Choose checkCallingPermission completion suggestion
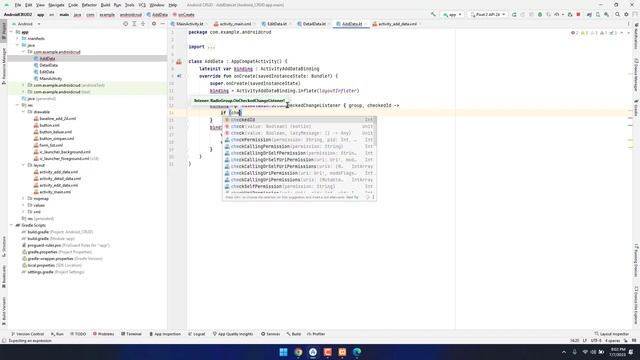This screenshot has width=640, height=360. pyautogui.click(x=299, y=147)
